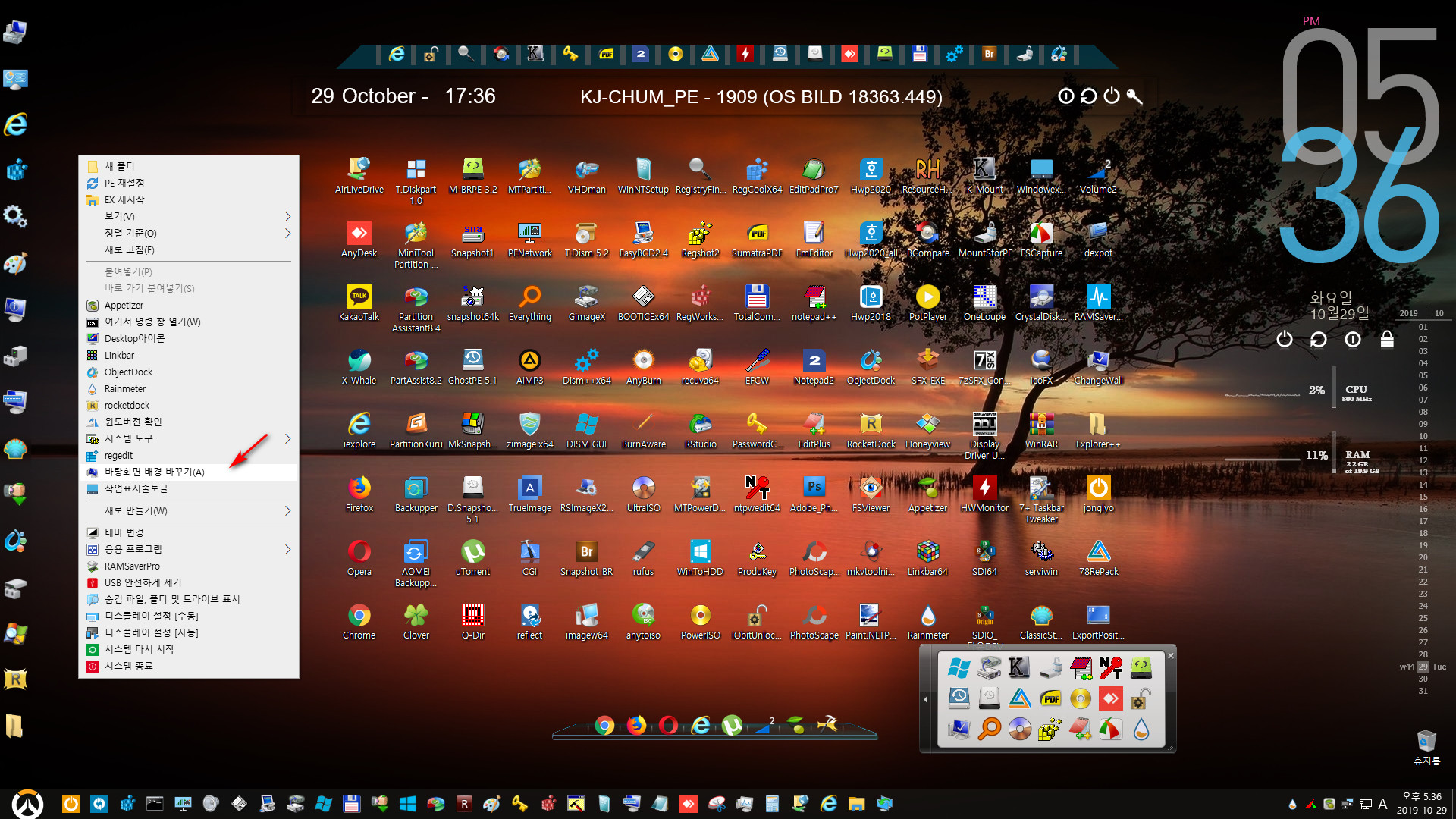Screen dimensions: 1456x819
Task: Launch the CrystalDisk desktop icon
Action: coord(1041,303)
